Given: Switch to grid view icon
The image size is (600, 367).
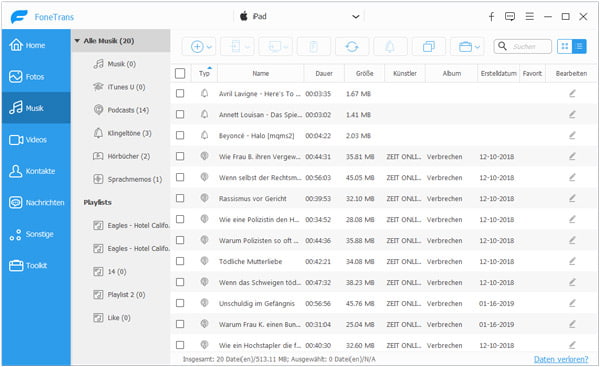Looking at the screenshot, I should tap(564, 46).
